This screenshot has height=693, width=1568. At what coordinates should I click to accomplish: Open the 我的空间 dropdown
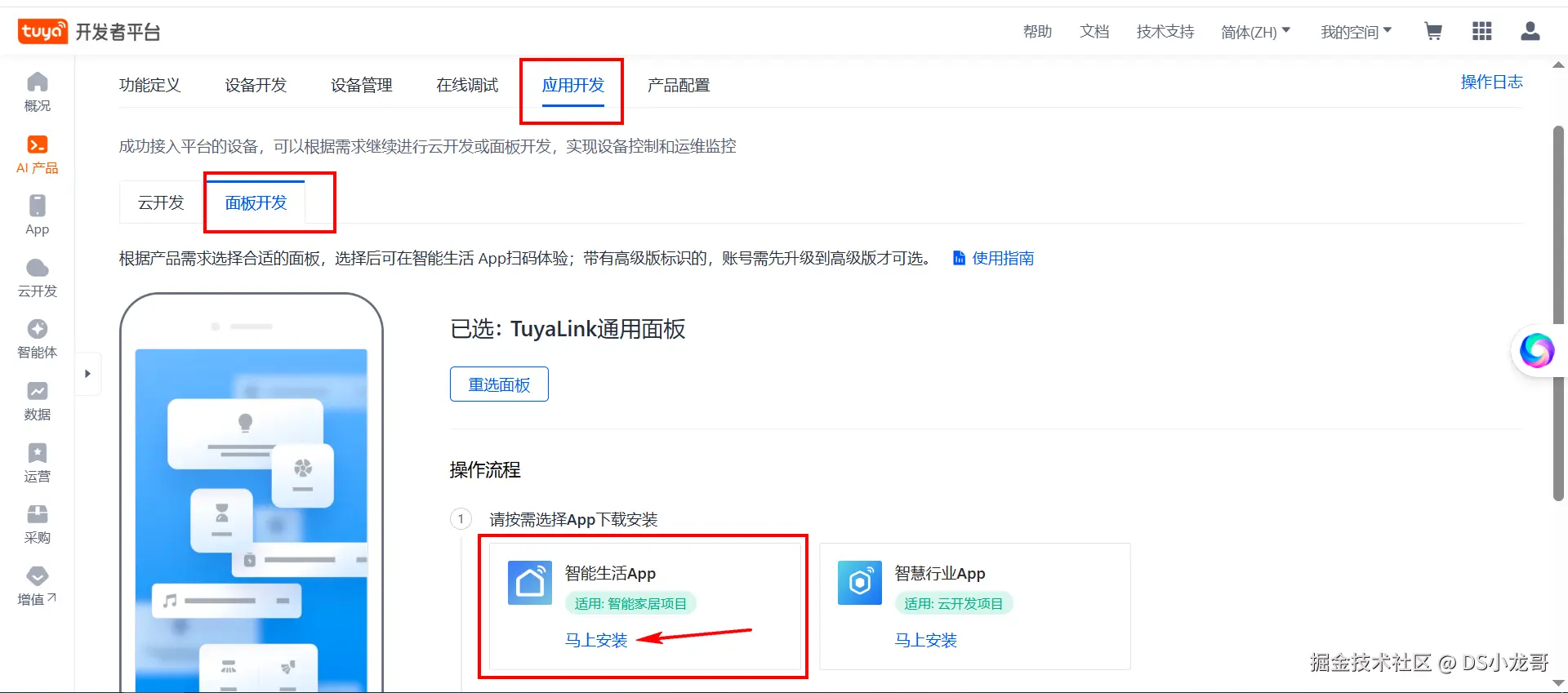[x=1356, y=32]
